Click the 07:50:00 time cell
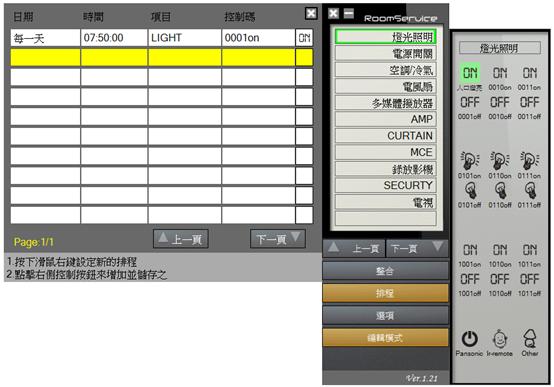The image size is (554, 387). click(114, 37)
